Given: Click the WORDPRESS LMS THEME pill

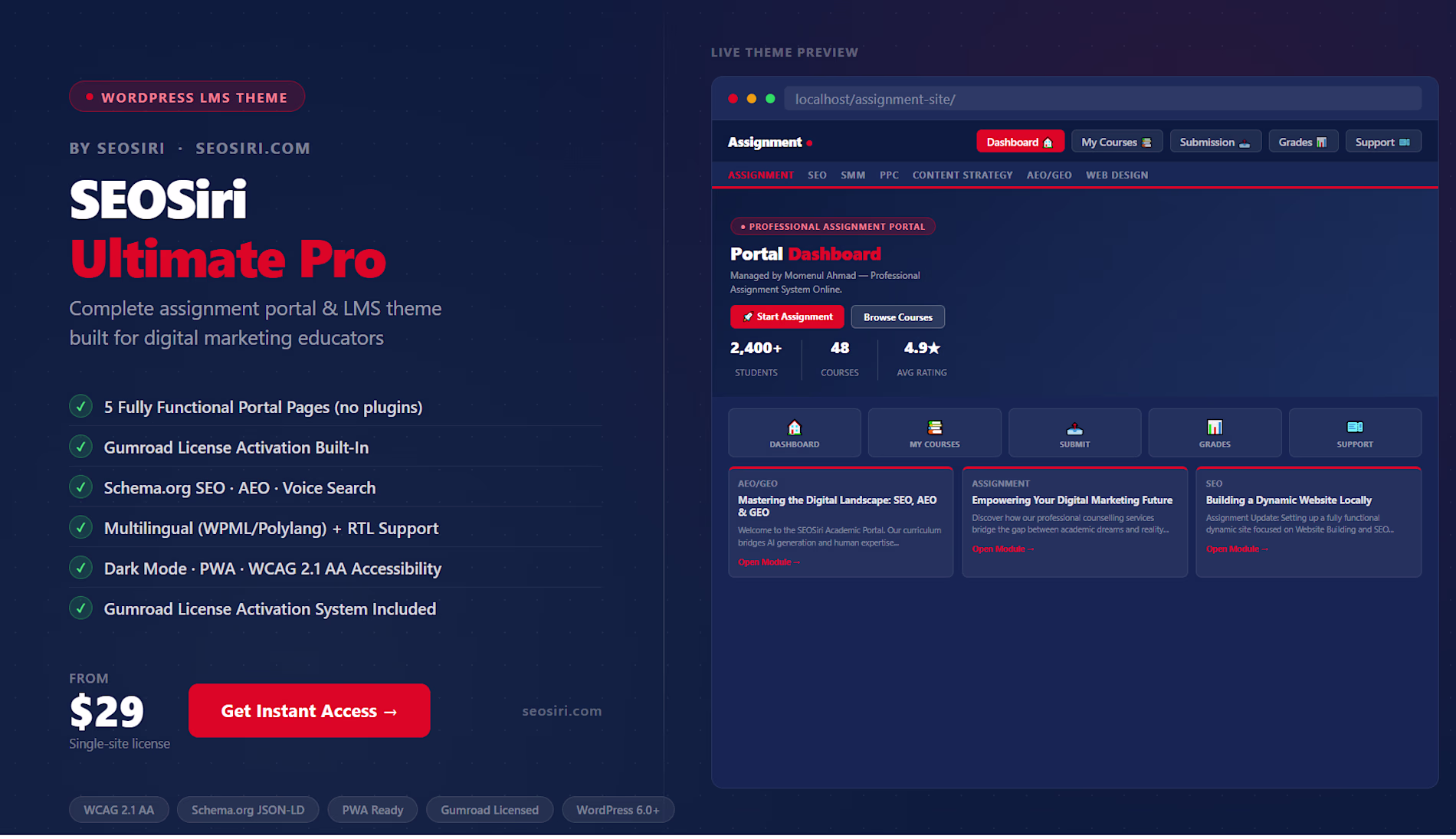Looking at the screenshot, I should click(x=187, y=97).
